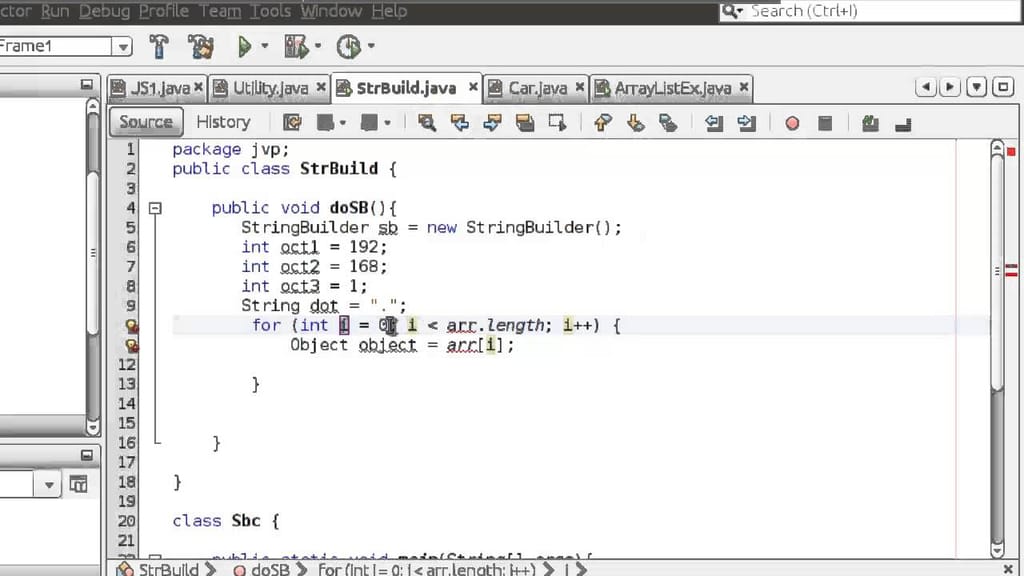Click Find Selection magnifier icon in editor toolbar

tap(427, 122)
